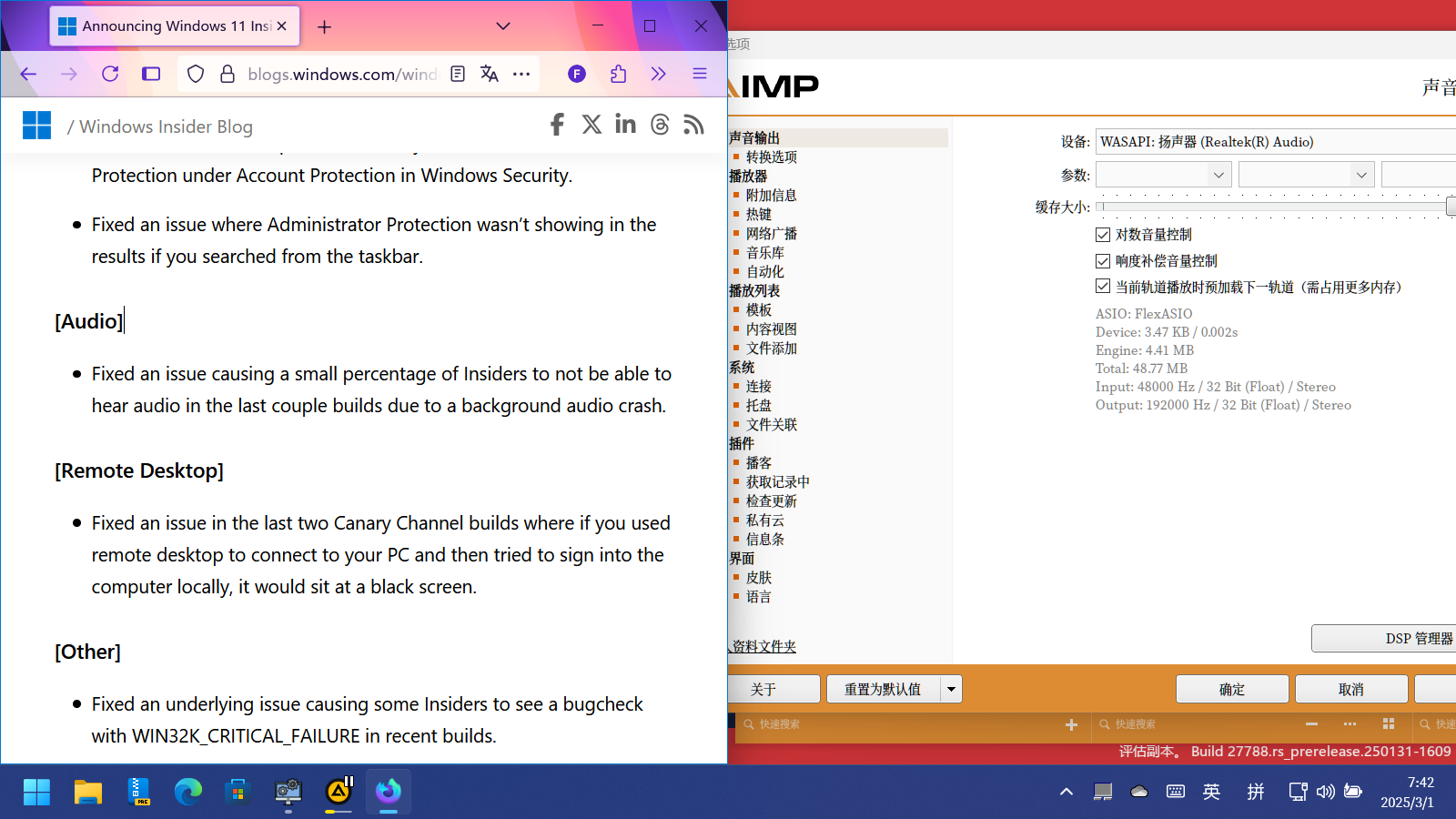Click the AIMP plus add icon
Image resolution: width=1456 pixels, height=819 pixels.
pyautogui.click(x=1071, y=724)
